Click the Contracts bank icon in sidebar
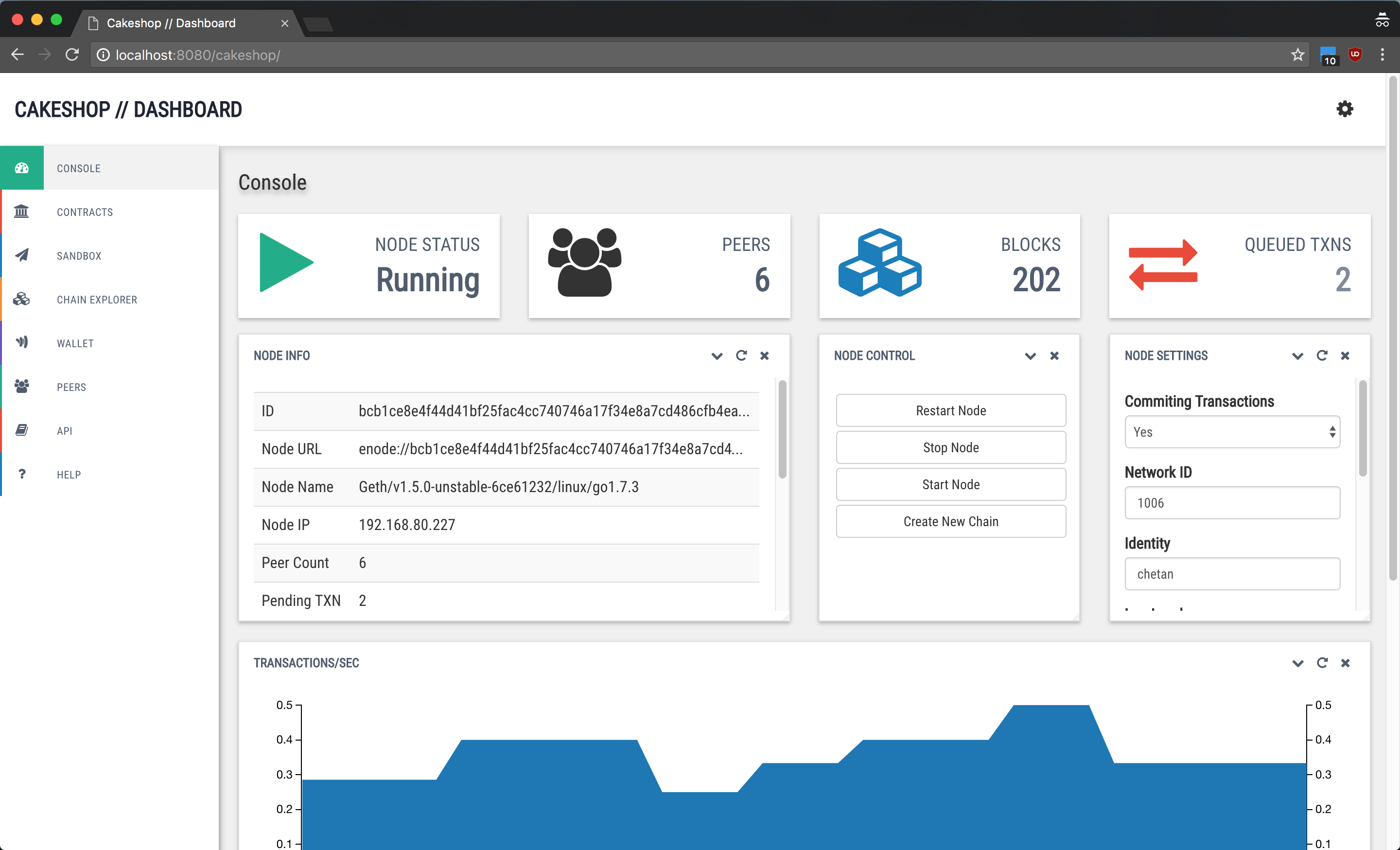The width and height of the screenshot is (1400, 850). (21, 212)
